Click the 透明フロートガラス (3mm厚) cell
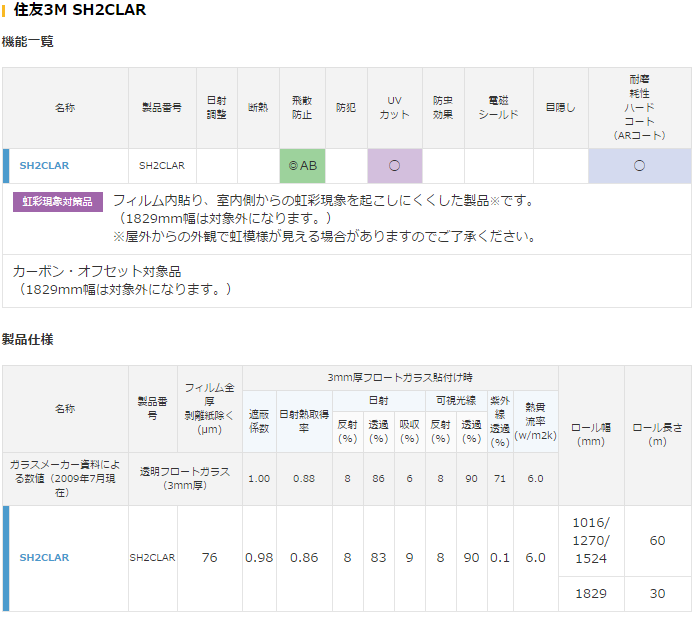 185,478
